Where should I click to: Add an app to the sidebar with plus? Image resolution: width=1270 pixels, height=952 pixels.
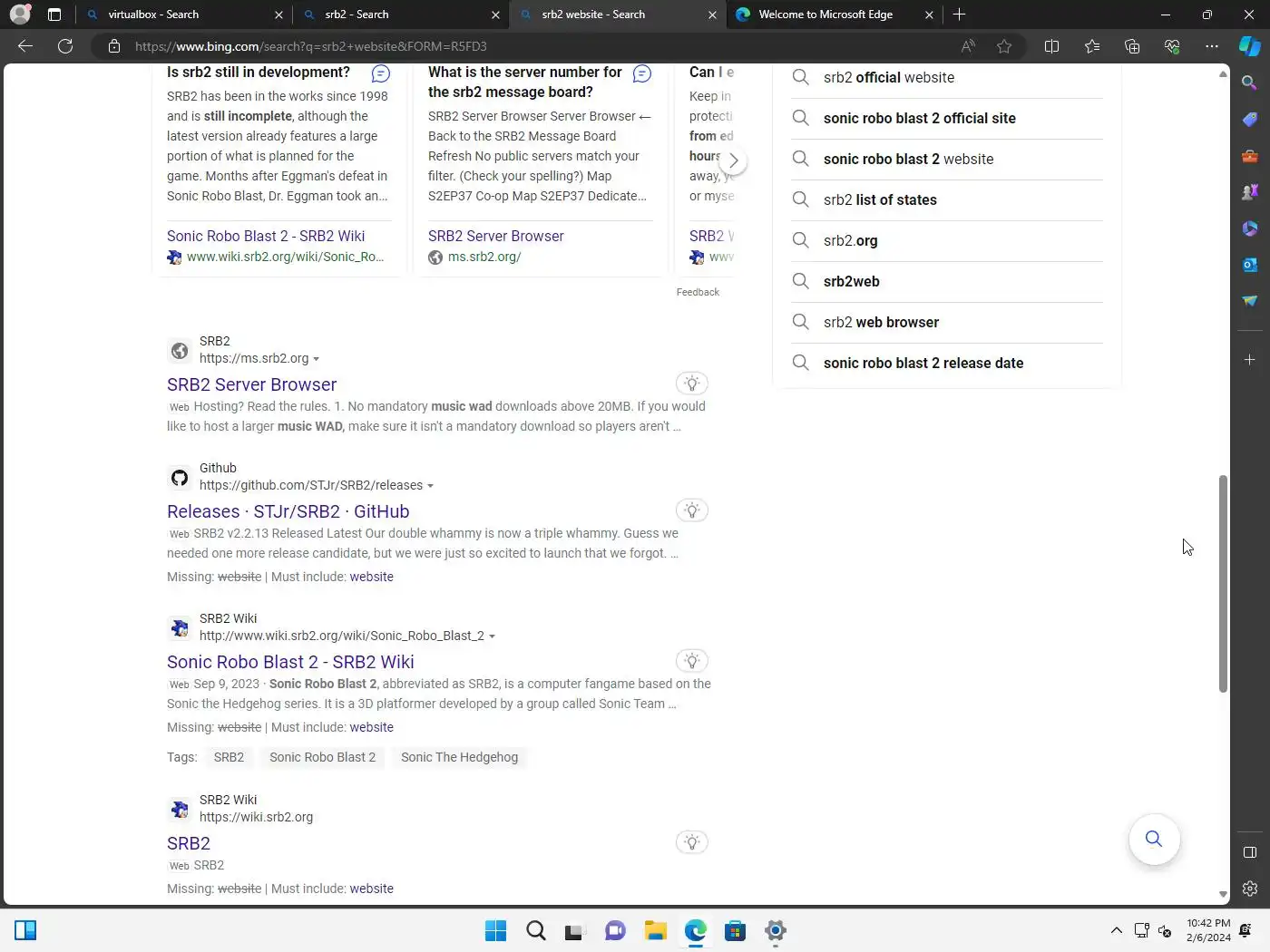1250,360
